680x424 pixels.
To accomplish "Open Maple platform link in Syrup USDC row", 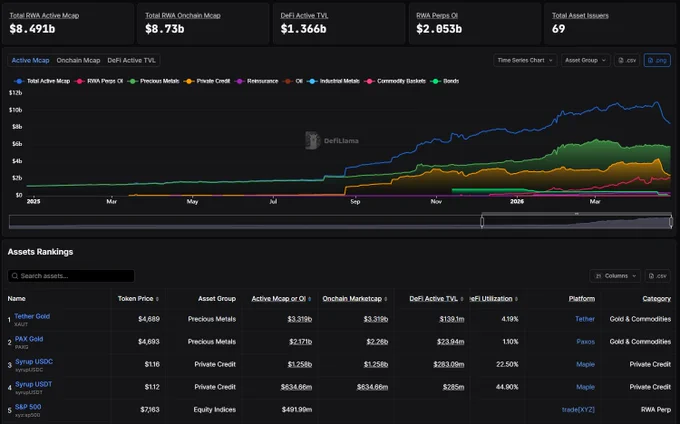I will click(x=585, y=364).
